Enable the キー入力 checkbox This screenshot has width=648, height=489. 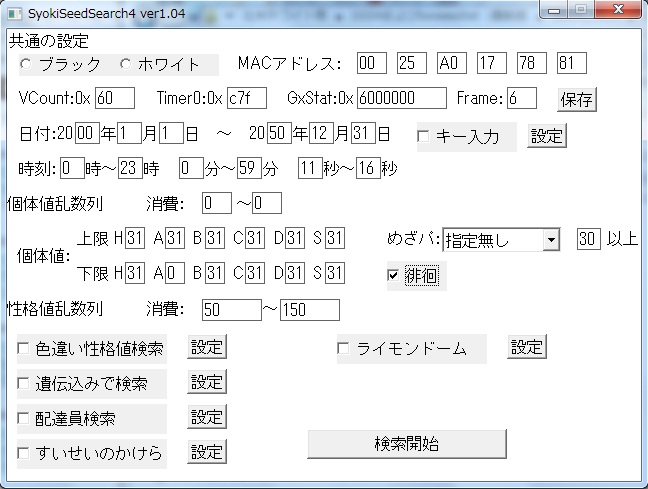click(423, 136)
